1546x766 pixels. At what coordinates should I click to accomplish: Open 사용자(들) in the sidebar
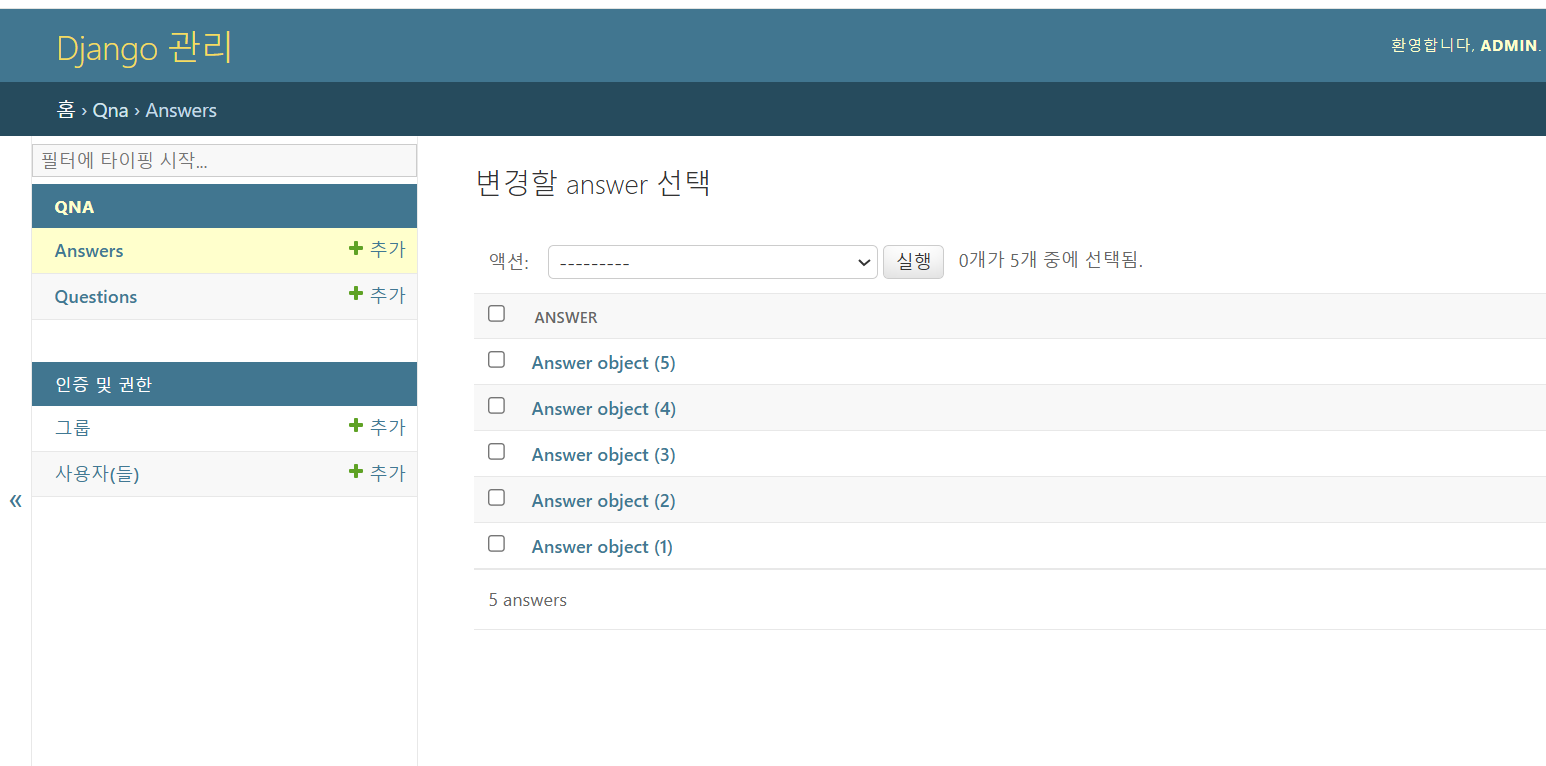click(x=97, y=474)
